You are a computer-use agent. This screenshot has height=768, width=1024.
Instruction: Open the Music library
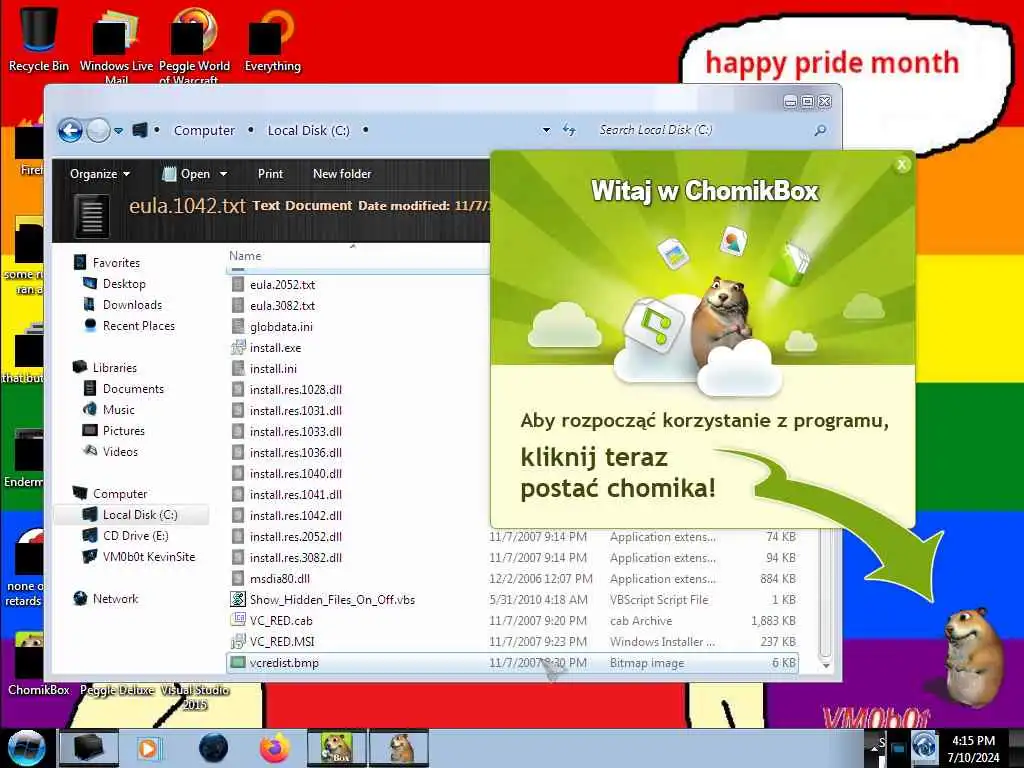[x=118, y=409]
